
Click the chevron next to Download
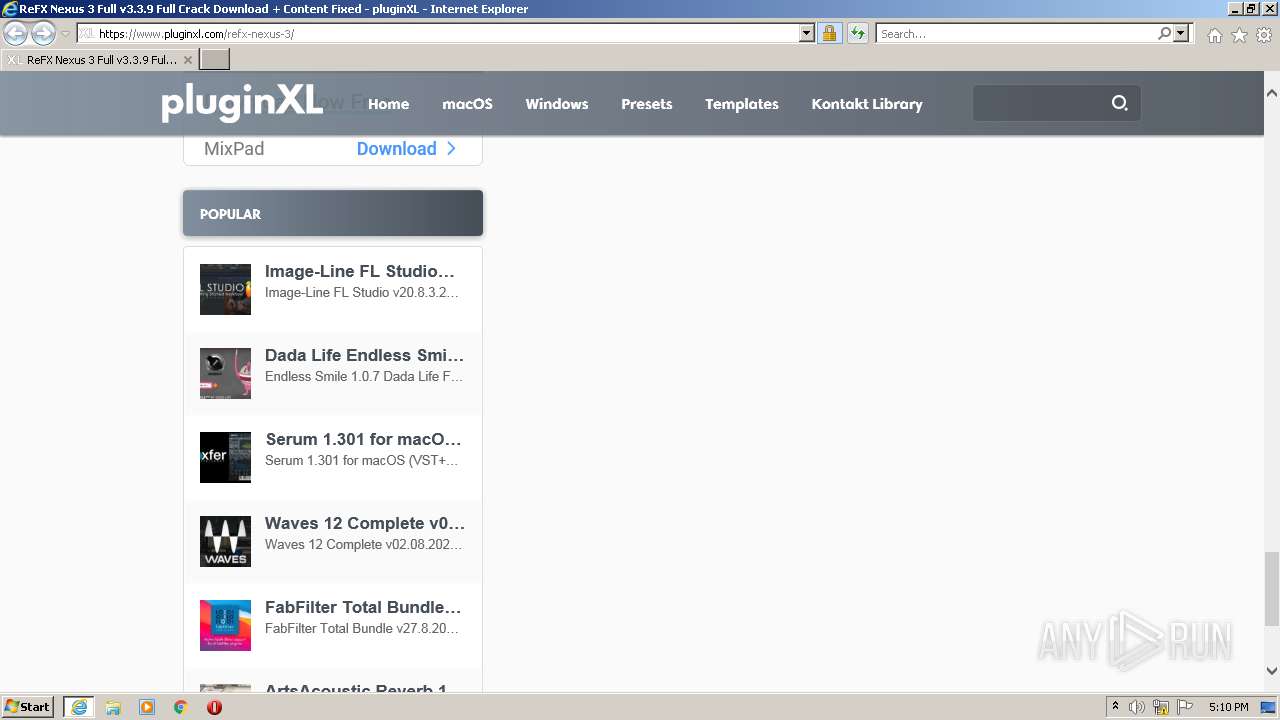452,149
